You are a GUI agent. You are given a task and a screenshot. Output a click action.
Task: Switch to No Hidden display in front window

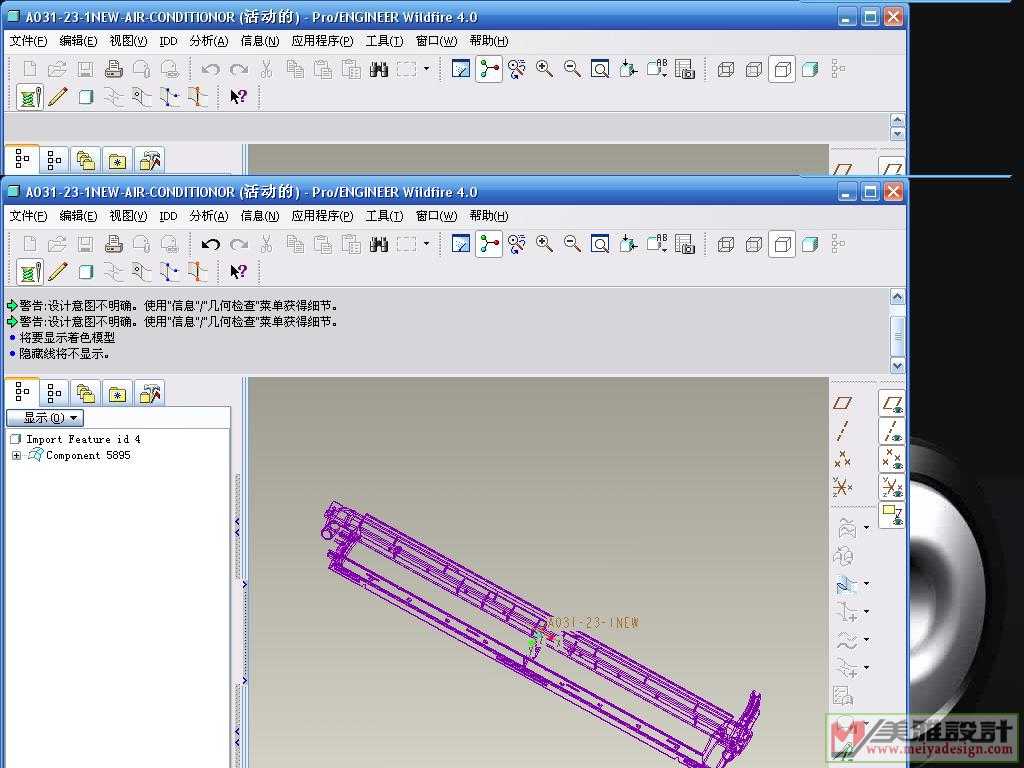pos(782,244)
